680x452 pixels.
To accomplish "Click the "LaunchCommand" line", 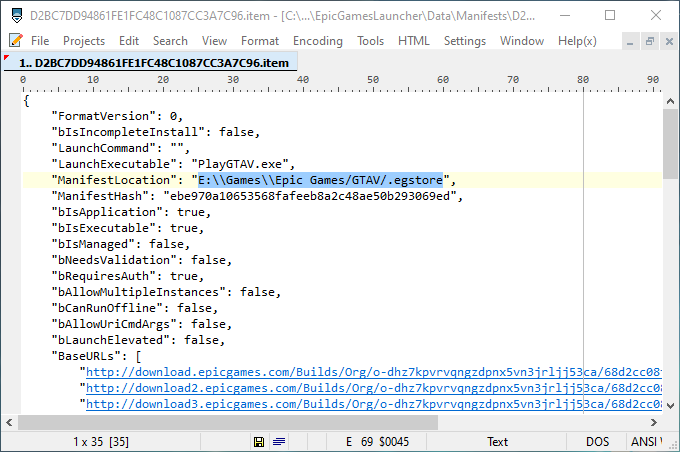I will pos(121,148).
